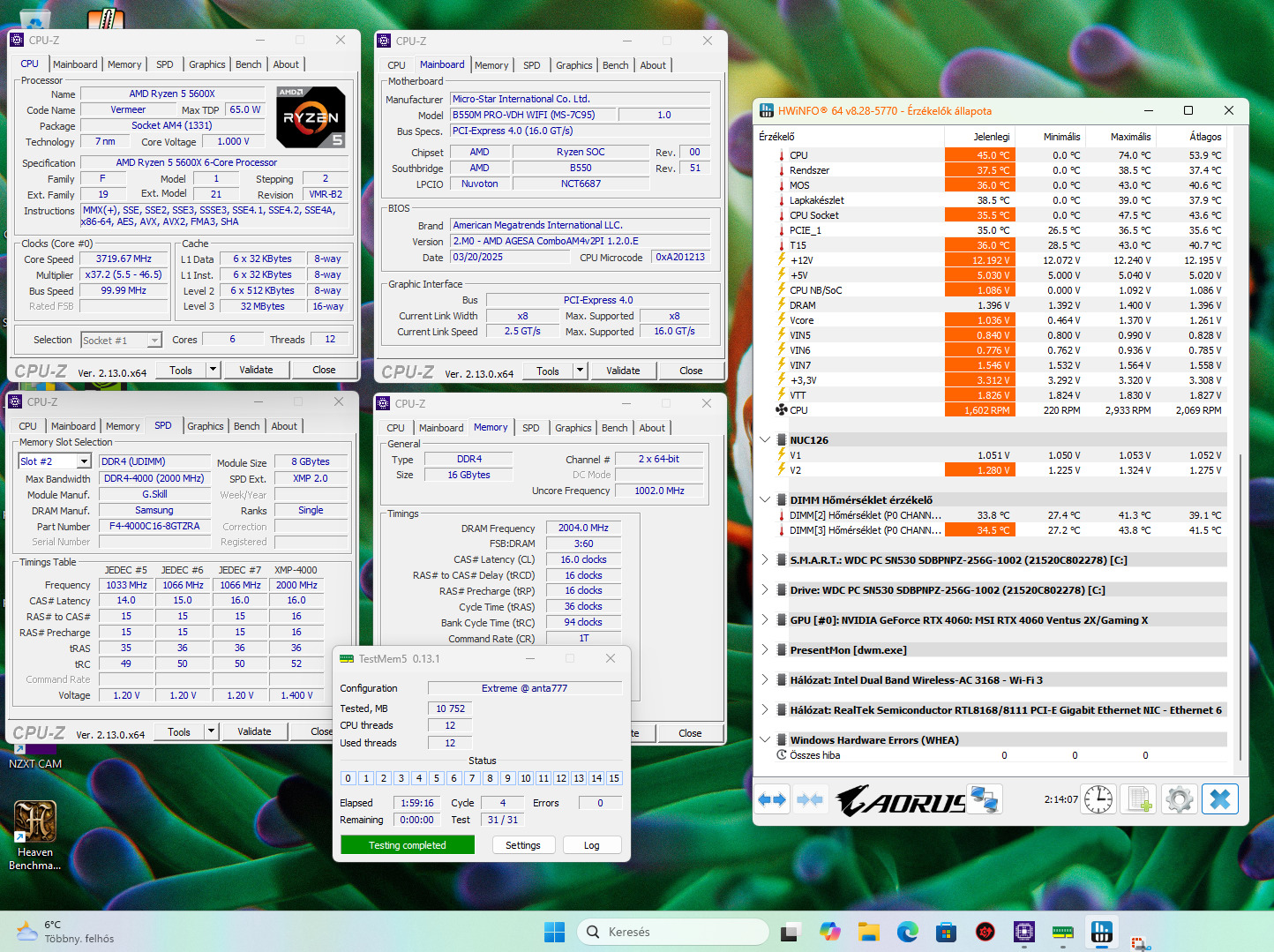Click the Keresés taskbar search box
1274x952 pixels.
click(x=673, y=932)
